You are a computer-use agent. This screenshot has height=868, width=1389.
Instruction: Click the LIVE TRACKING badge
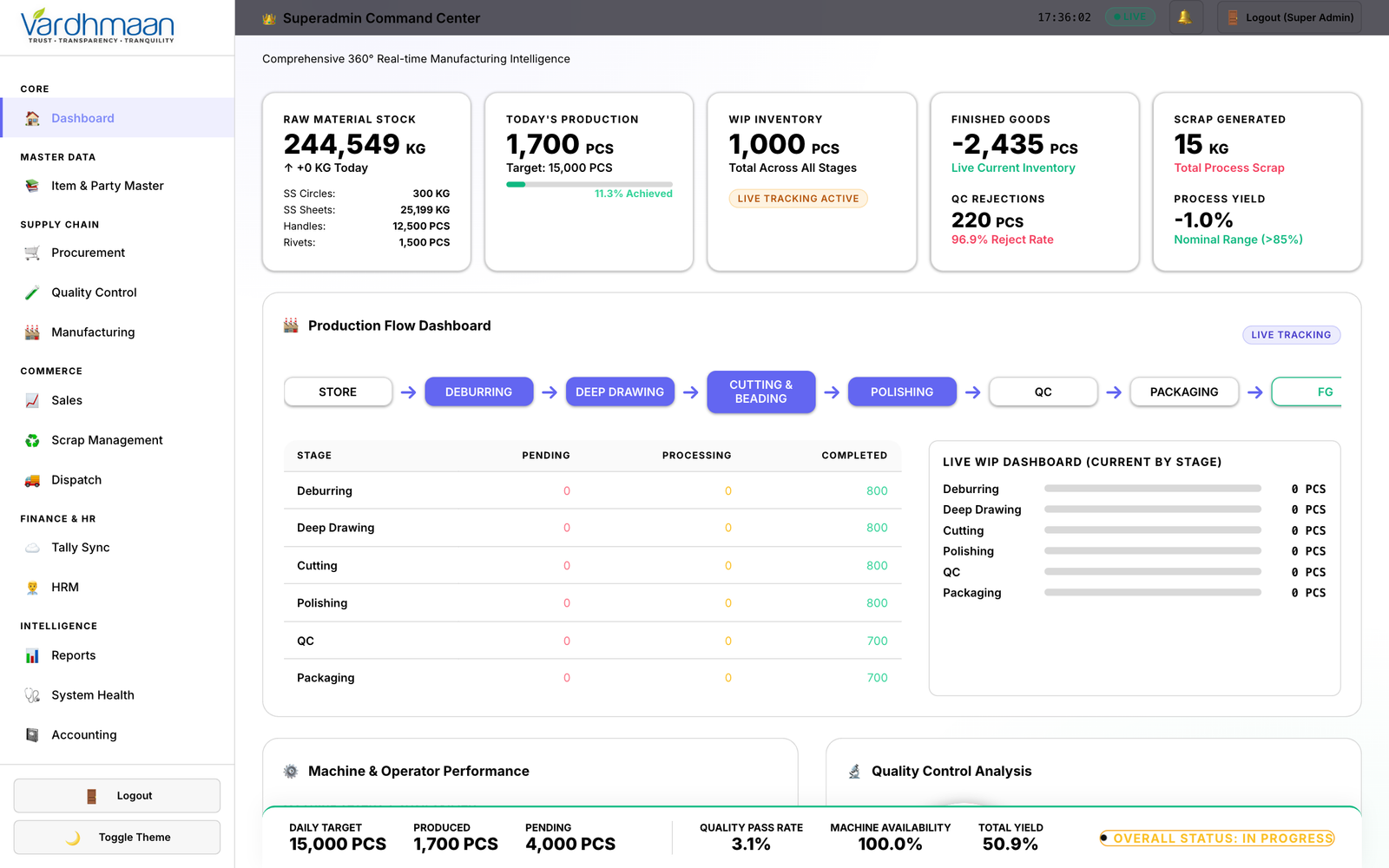click(x=1291, y=335)
